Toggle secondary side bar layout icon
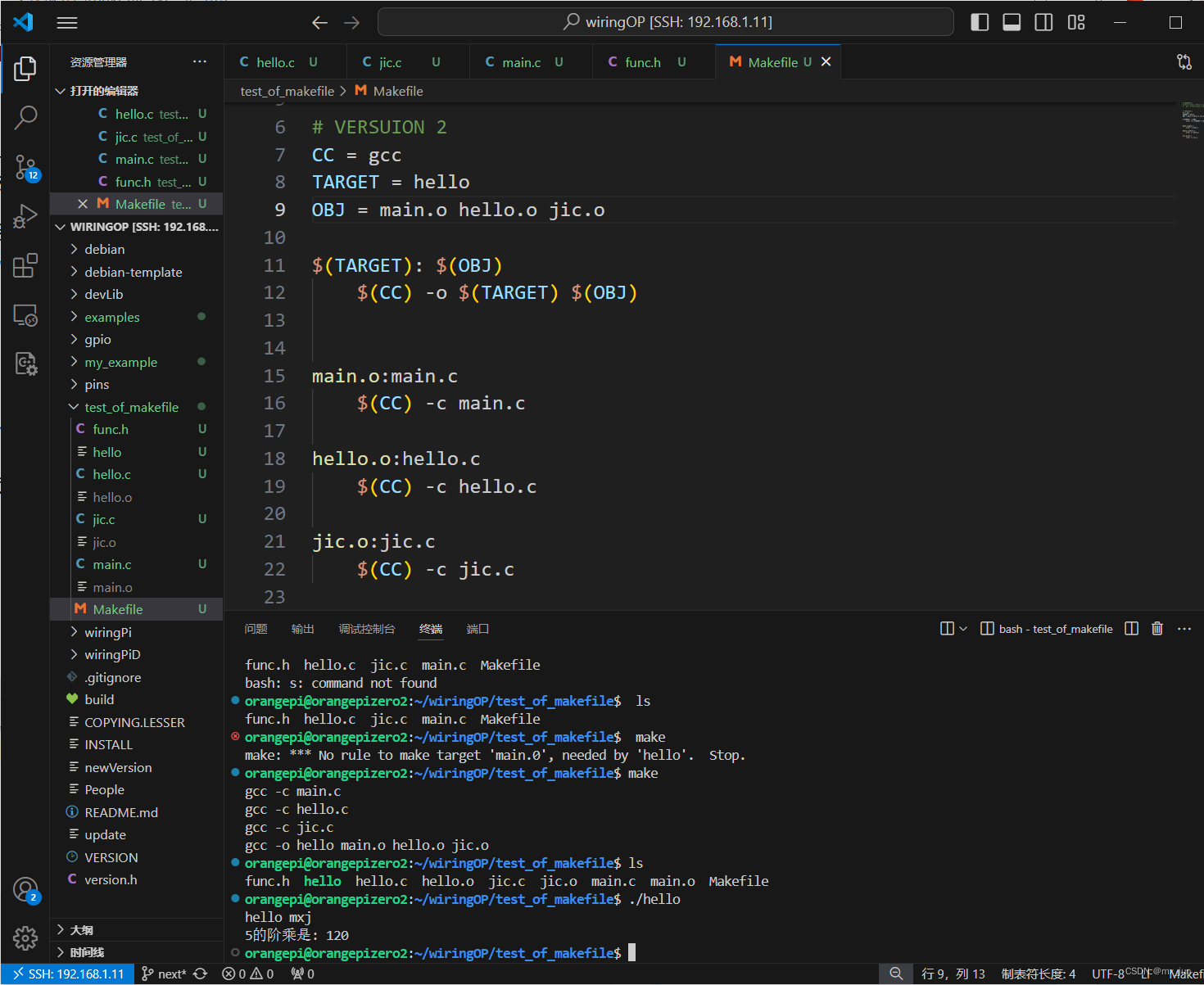Image resolution: width=1204 pixels, height=985 pixels. (x=1043, y=22)
